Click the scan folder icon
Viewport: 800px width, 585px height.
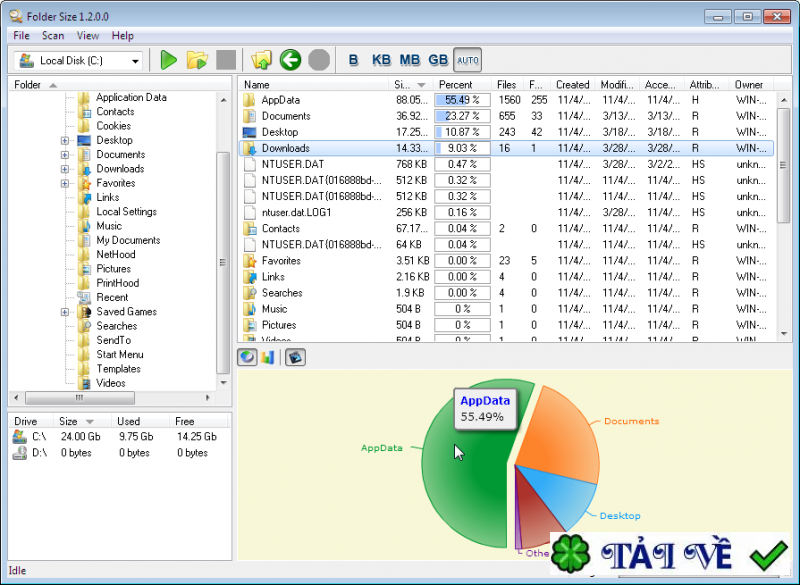click(x=197, y=60)
